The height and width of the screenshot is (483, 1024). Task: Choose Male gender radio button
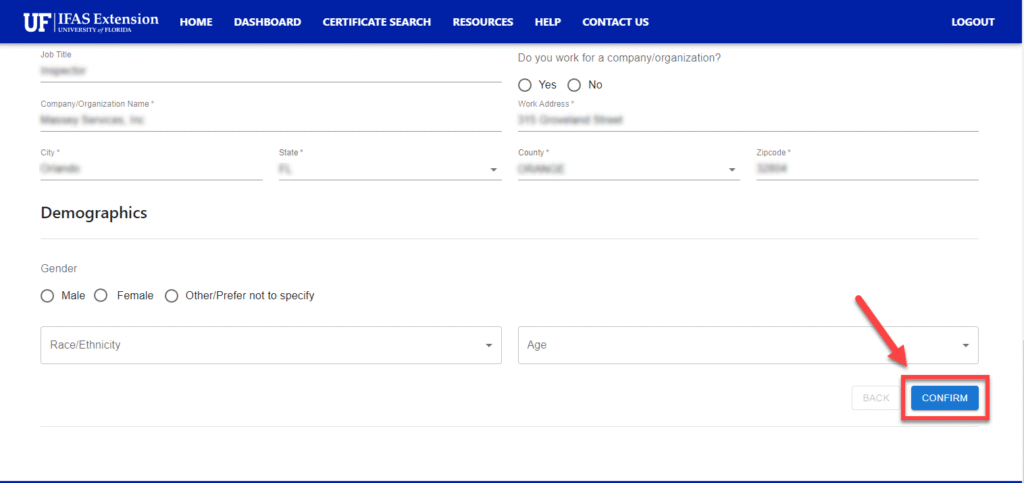click(47, 296)
